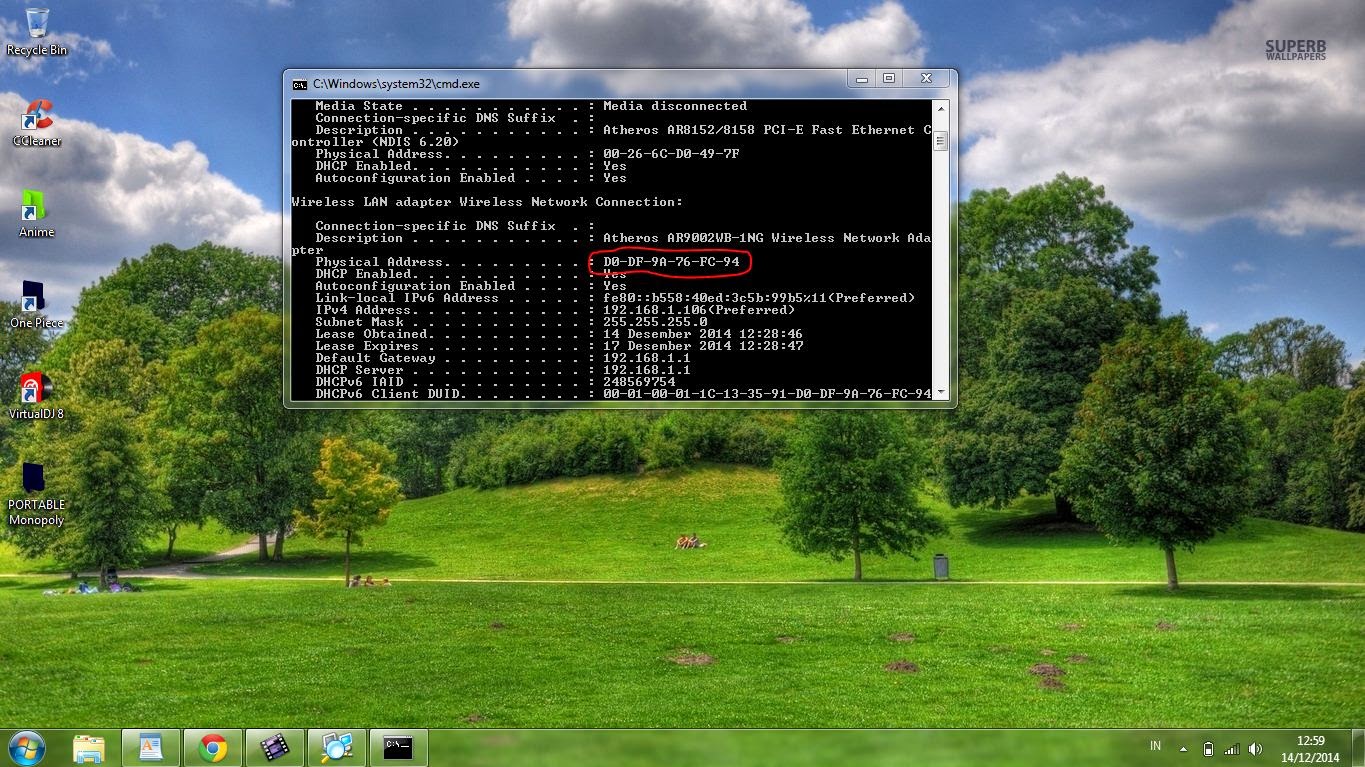Open the media player taskbar icon
The height and width of the screenshot is (767, 1365).
[x=274, y=747]
